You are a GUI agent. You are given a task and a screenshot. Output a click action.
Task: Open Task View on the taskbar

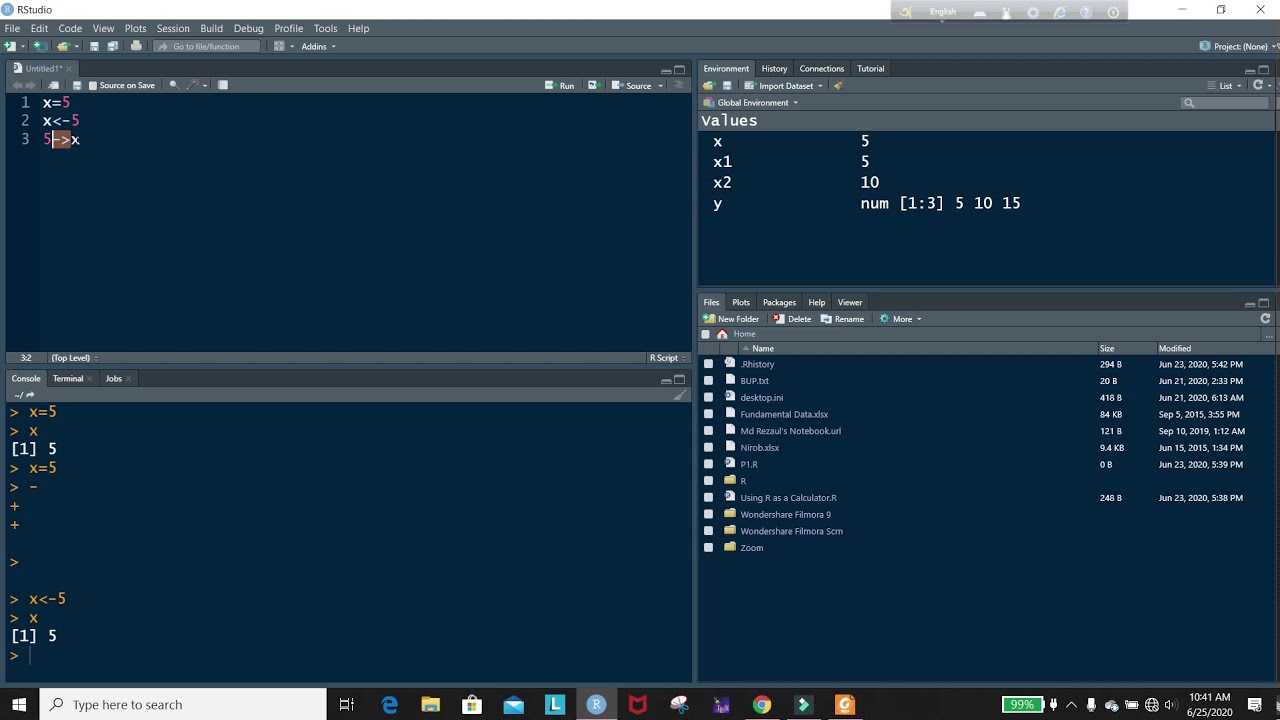point(347,705)
